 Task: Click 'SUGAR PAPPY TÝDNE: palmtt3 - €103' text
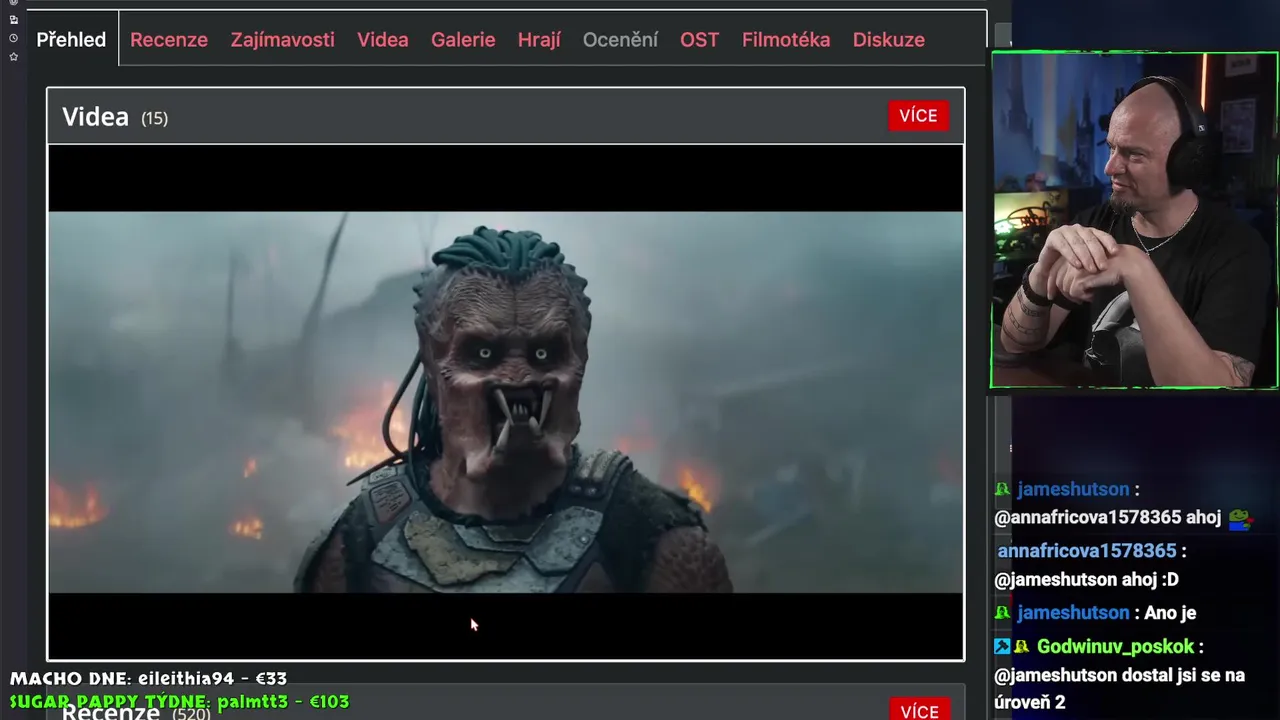coord(179,702)
